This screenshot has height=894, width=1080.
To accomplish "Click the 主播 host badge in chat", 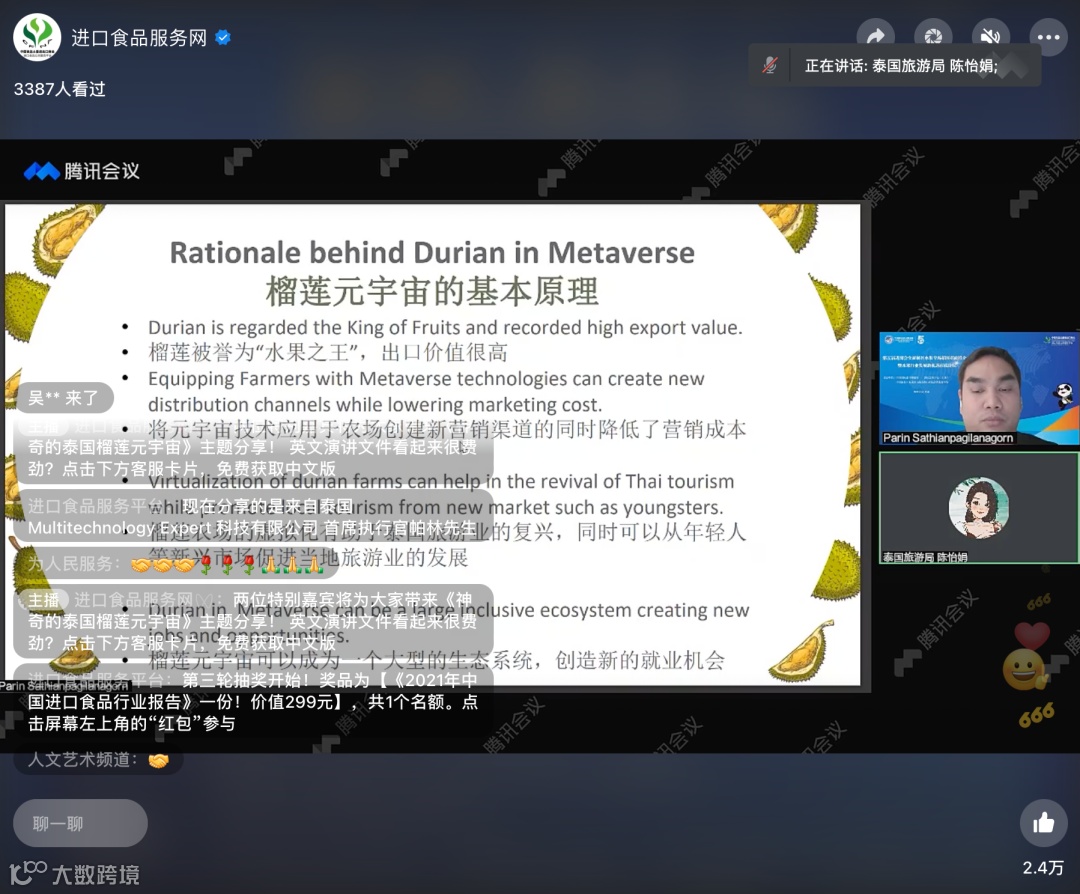I will 43,600.
